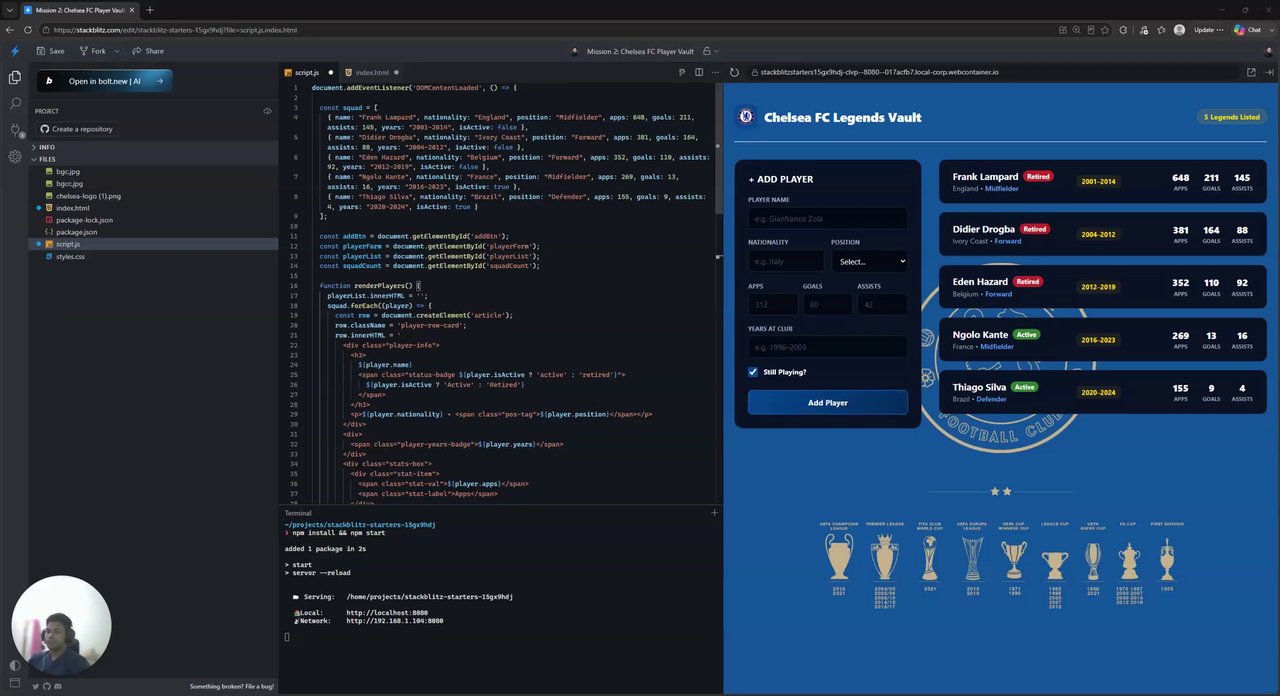Open package.json file
1280x696 pixels.
76,232
